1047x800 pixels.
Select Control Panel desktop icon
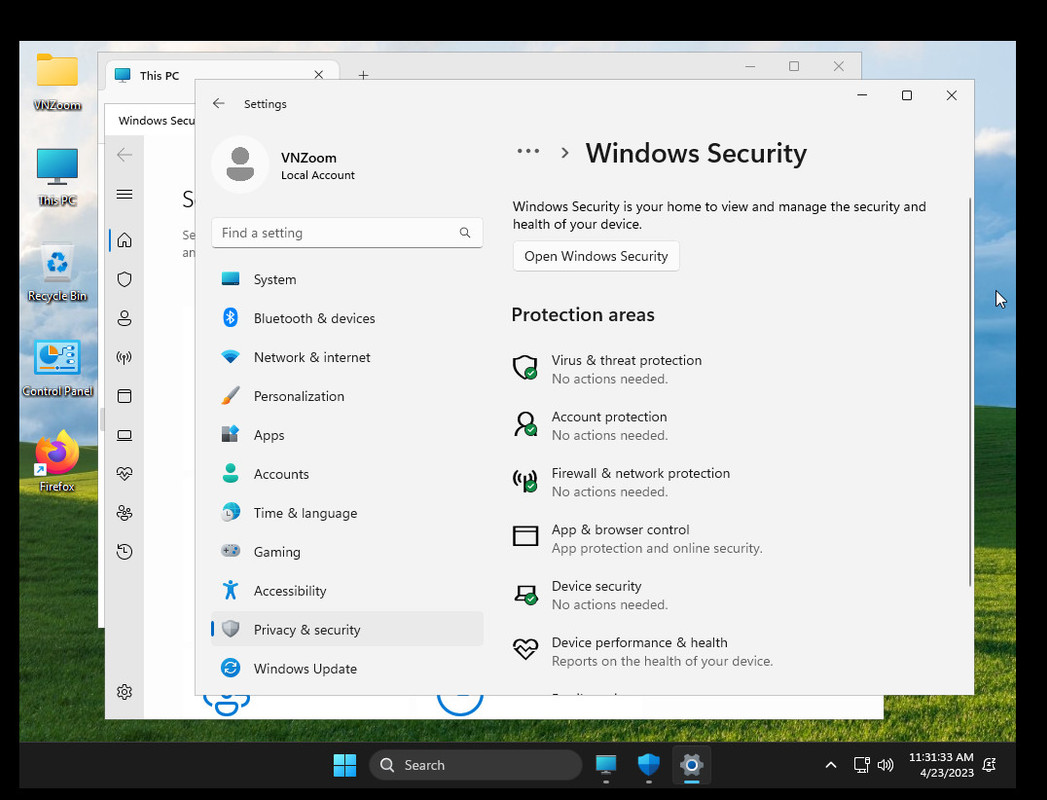pos(57,368)
